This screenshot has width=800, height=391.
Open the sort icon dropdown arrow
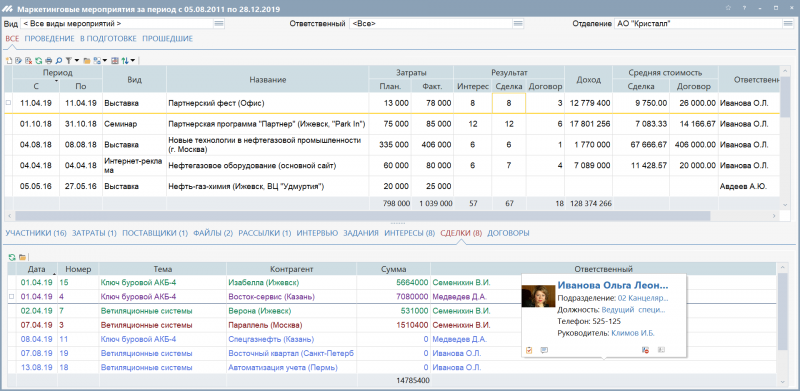click(x=133, y=60)
